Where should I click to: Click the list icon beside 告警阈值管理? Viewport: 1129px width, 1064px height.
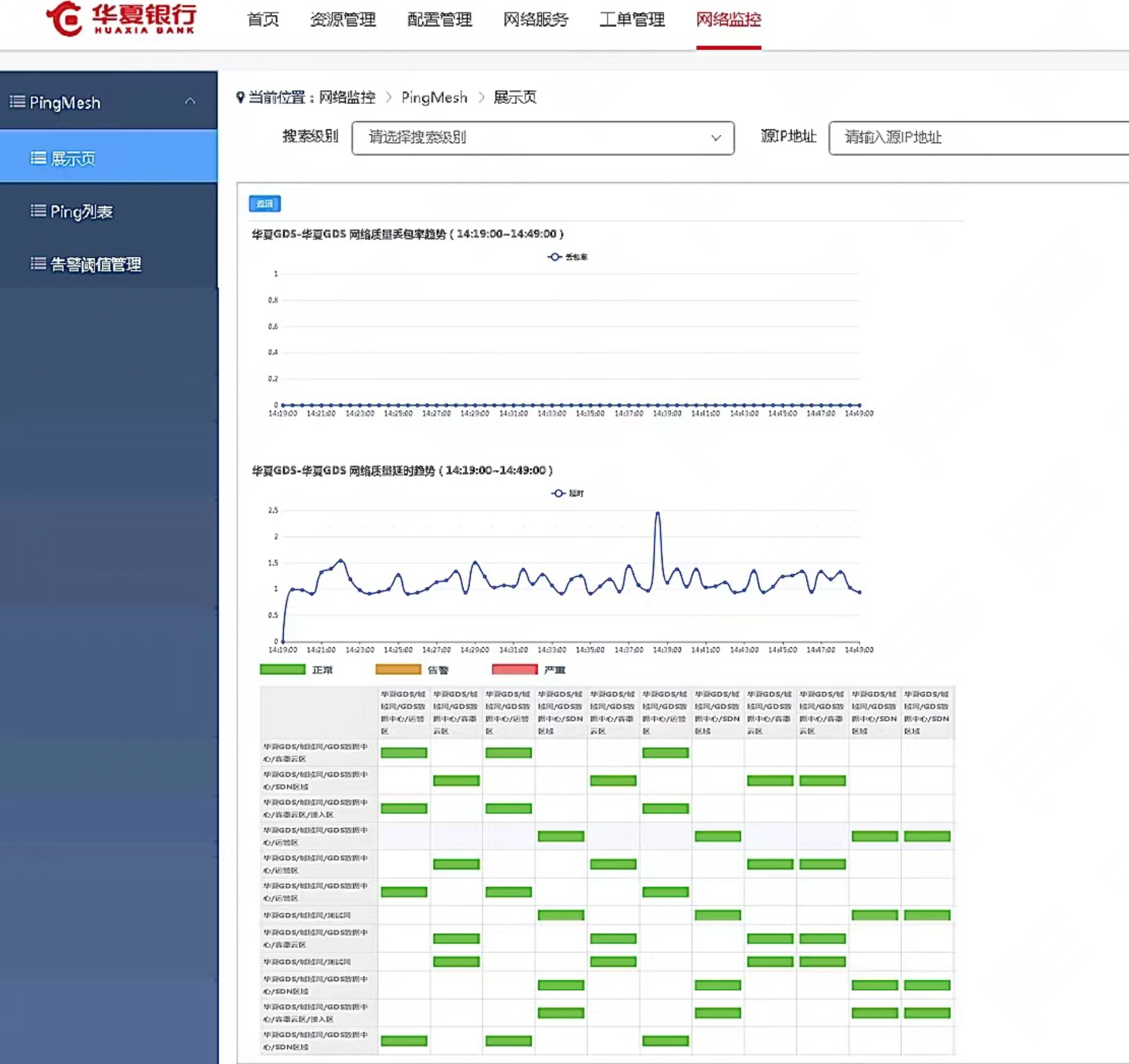[38, 263]
